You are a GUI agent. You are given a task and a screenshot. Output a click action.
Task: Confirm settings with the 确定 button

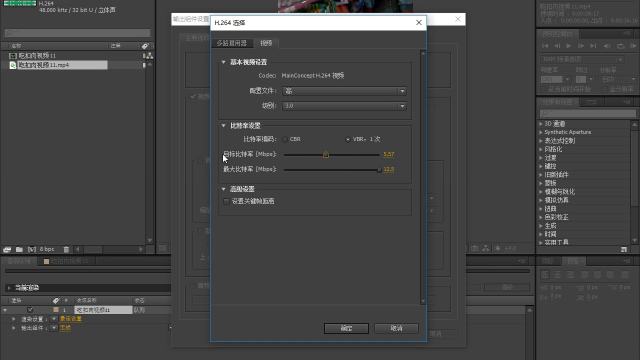pos(346,329)
